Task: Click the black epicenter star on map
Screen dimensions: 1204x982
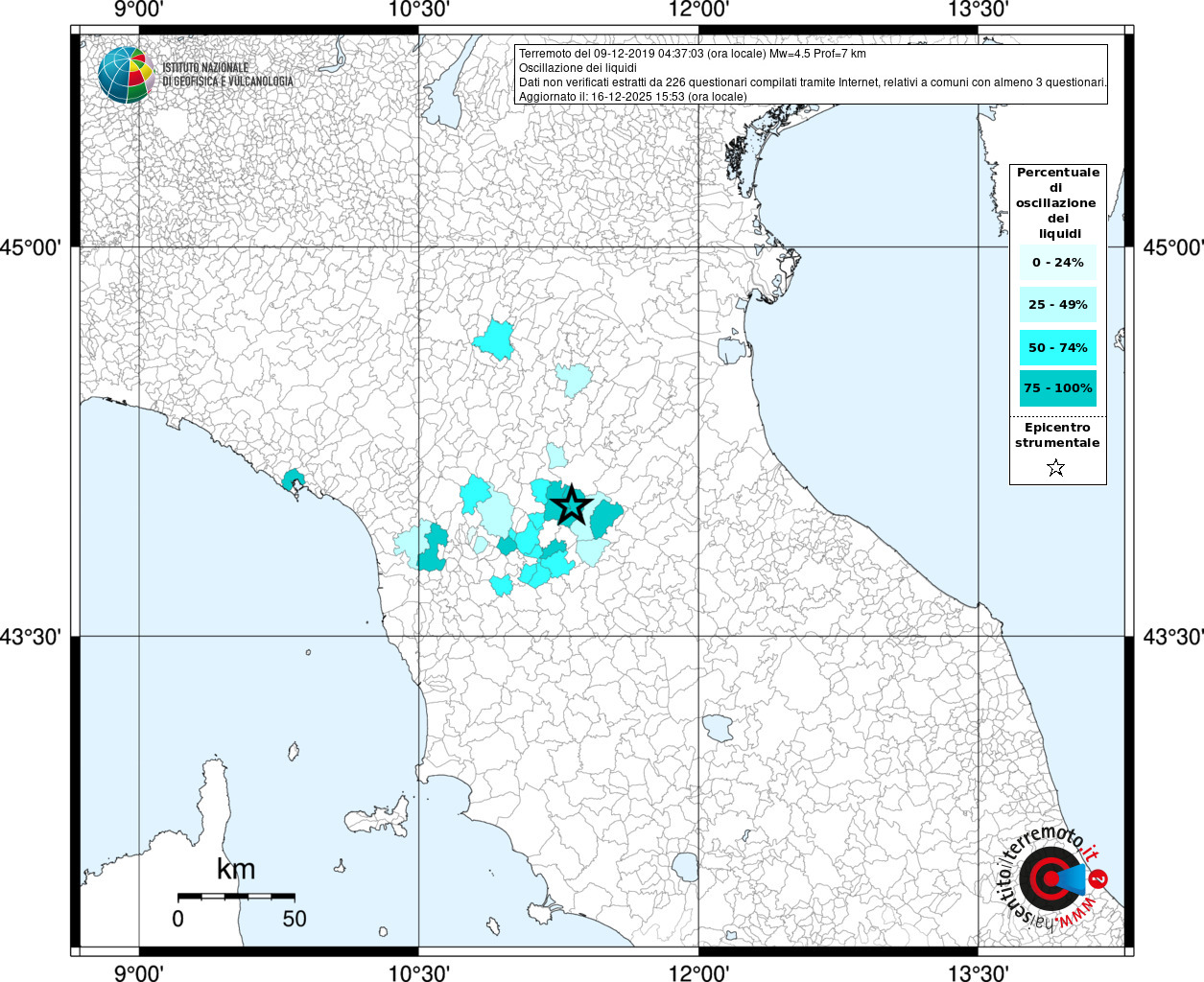Action: click(571, 504)
